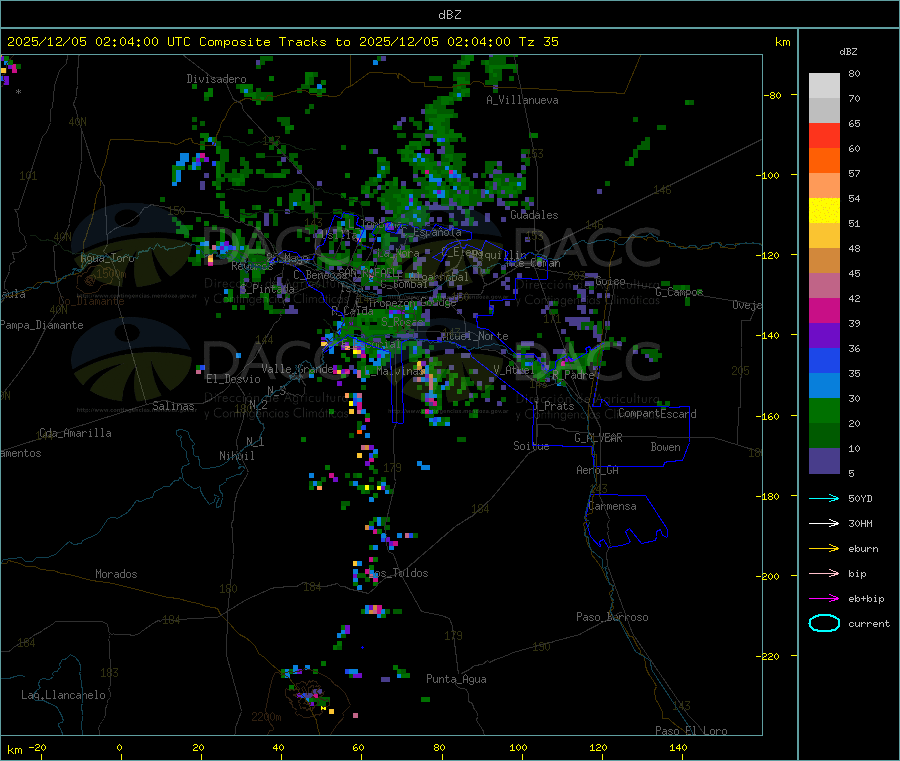Click the Paso_Barroso map label

[612, 617]
